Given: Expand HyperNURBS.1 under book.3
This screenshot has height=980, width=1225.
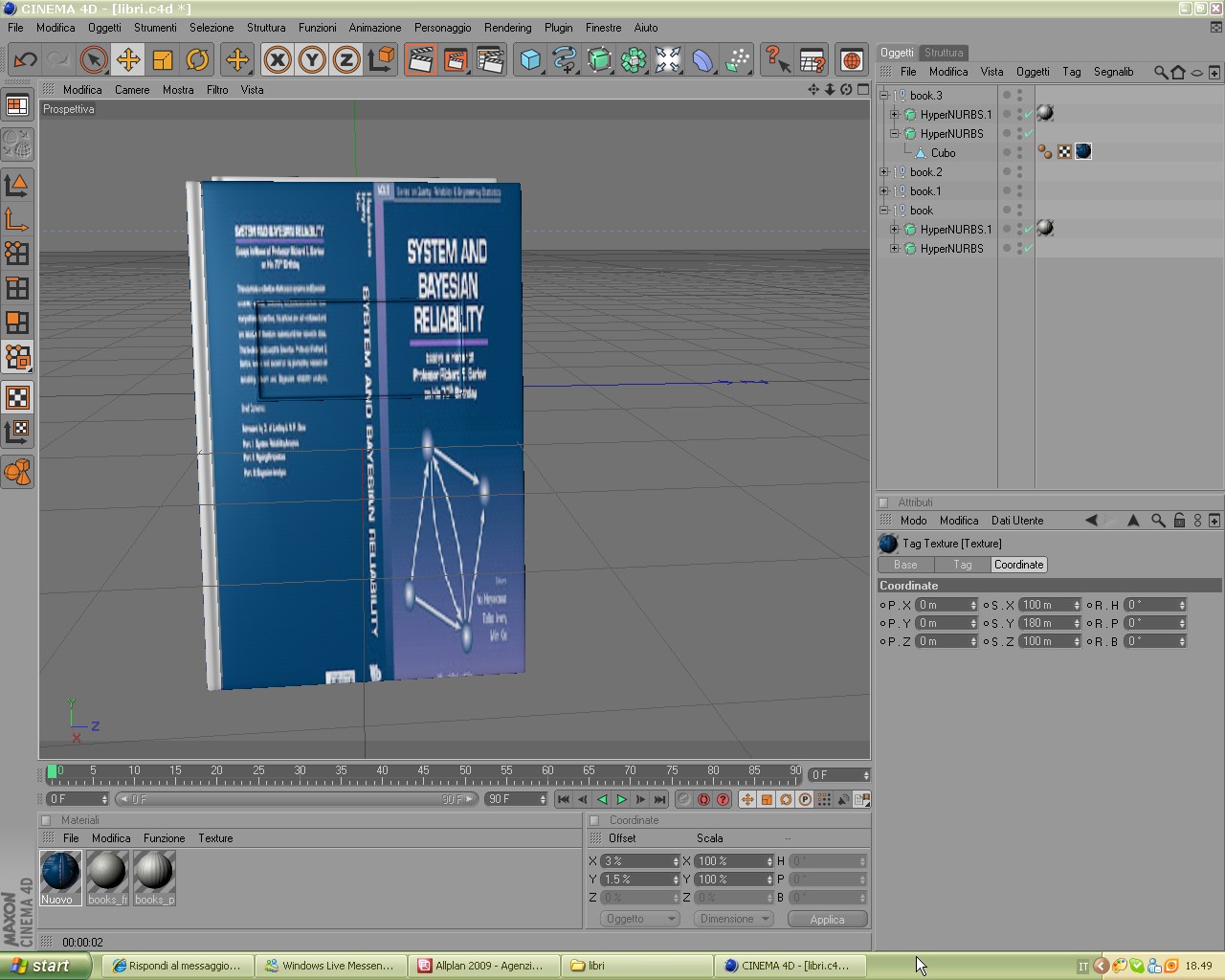Looking at the screenshot, I should tap(895, 114).
